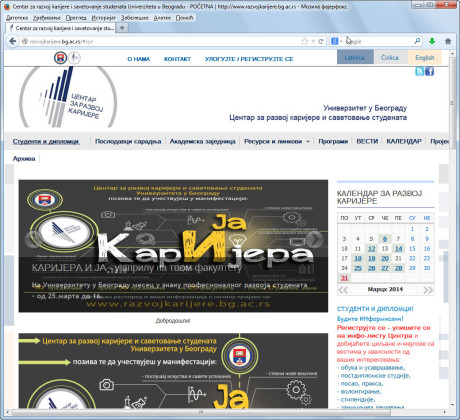This screenshot has height=420, width=460.
Task: Bookmark this page with the star icon
Action: pos(304,41)
